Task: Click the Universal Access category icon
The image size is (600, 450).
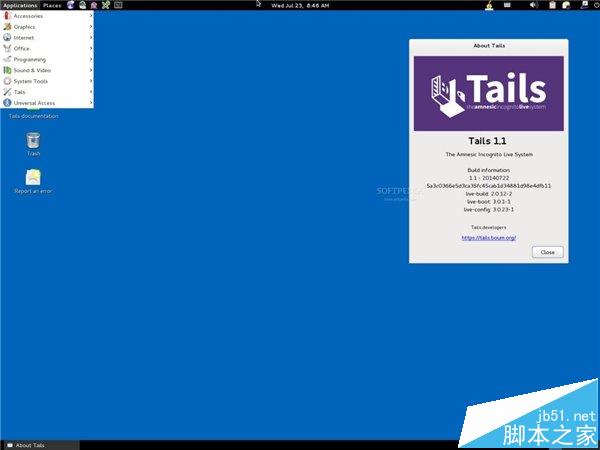Action: point(7,103)
